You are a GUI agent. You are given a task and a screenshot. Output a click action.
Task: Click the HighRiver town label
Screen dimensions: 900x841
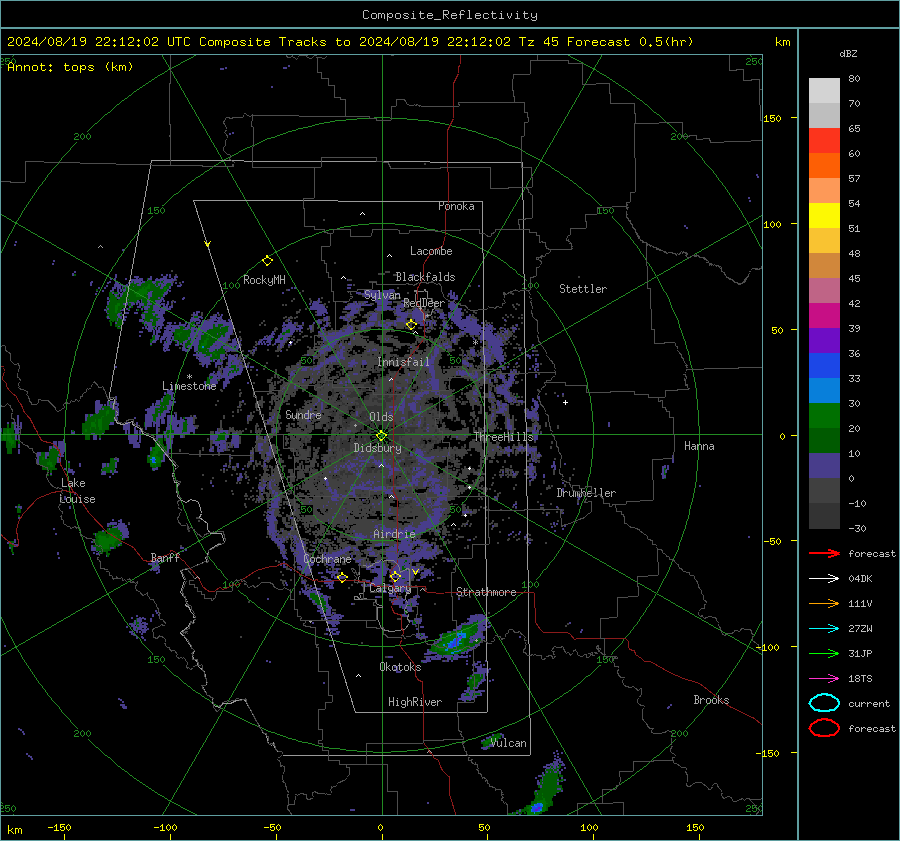click(x=415, y=702)
